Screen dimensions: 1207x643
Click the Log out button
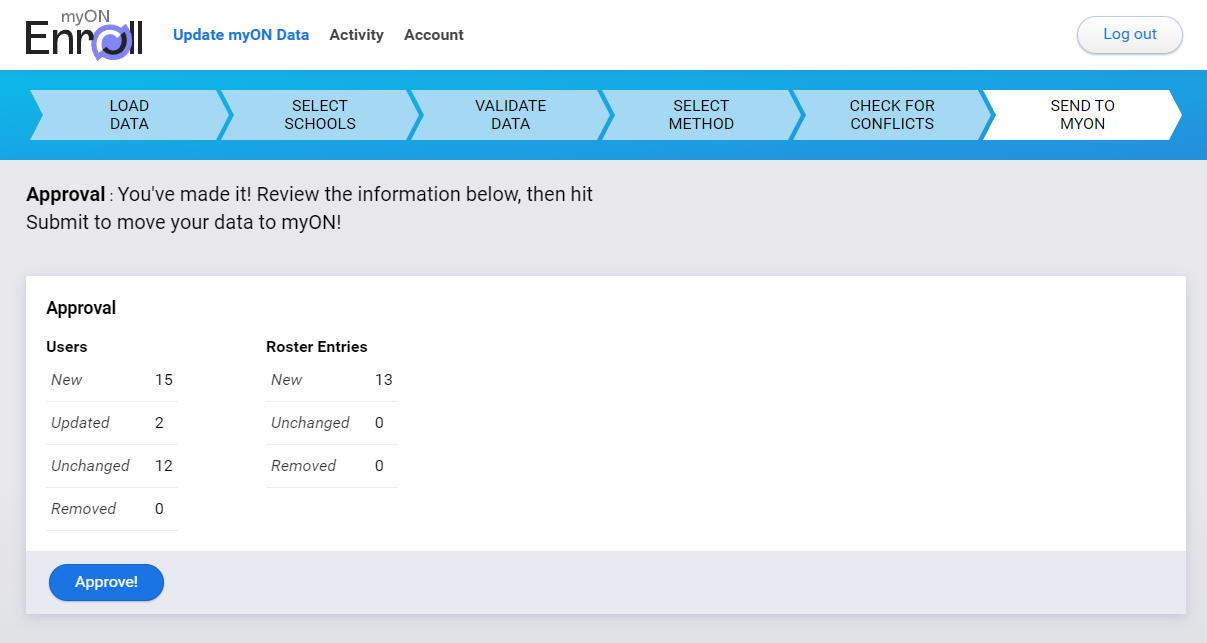[1130, 34]
